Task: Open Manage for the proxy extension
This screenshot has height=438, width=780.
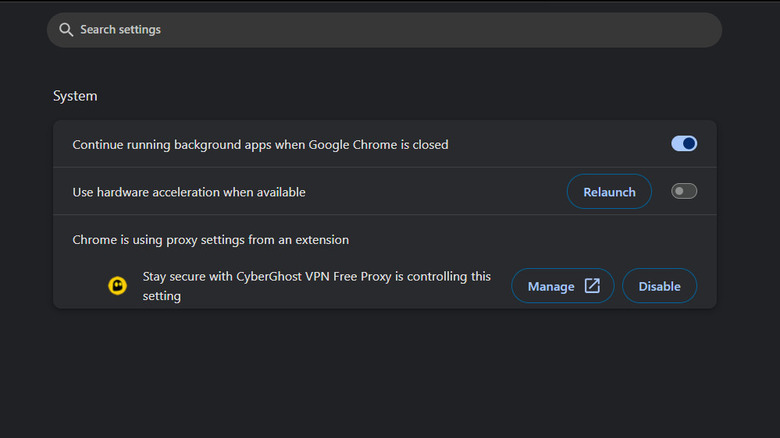Action: point(563,286)
